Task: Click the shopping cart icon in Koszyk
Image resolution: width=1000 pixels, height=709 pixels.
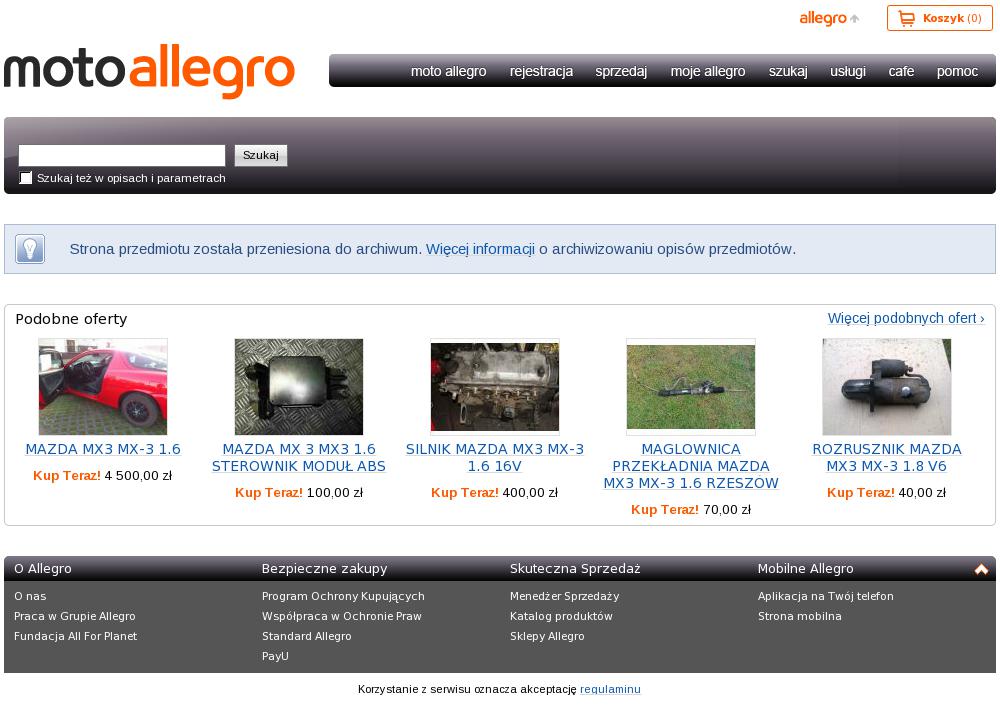Action: pyautogui.click(x=906, y=18)
